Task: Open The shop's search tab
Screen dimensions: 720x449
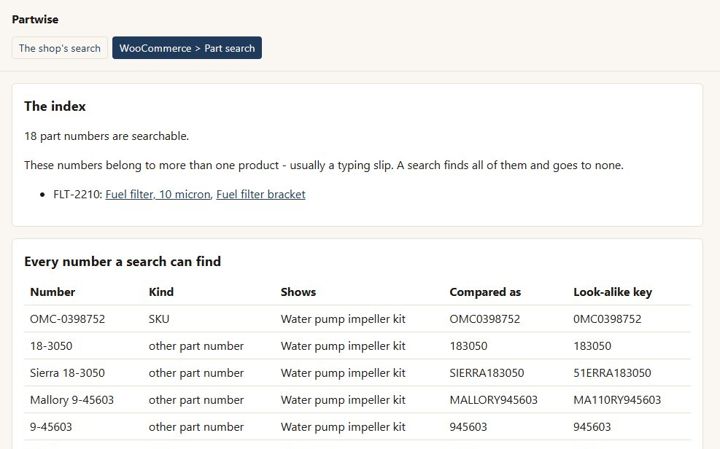Action: pyautogui.click(x=60, y=48)
